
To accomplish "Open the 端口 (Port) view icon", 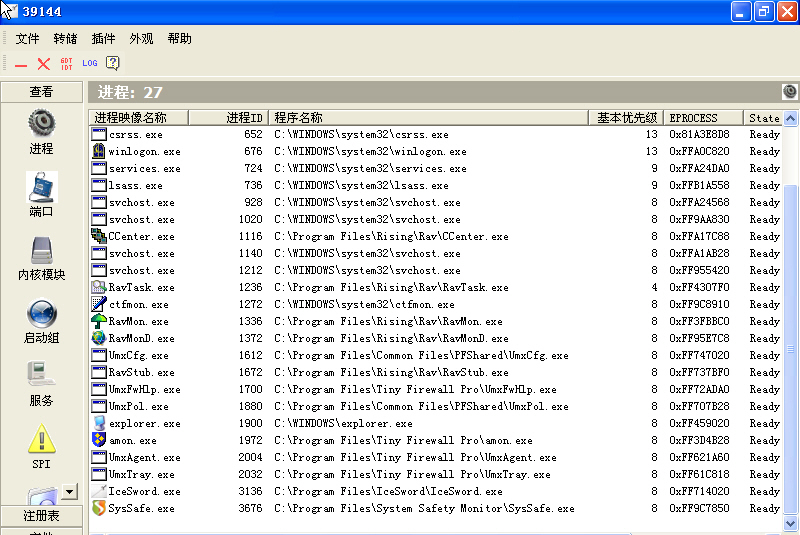I will [x=41, y=187].
